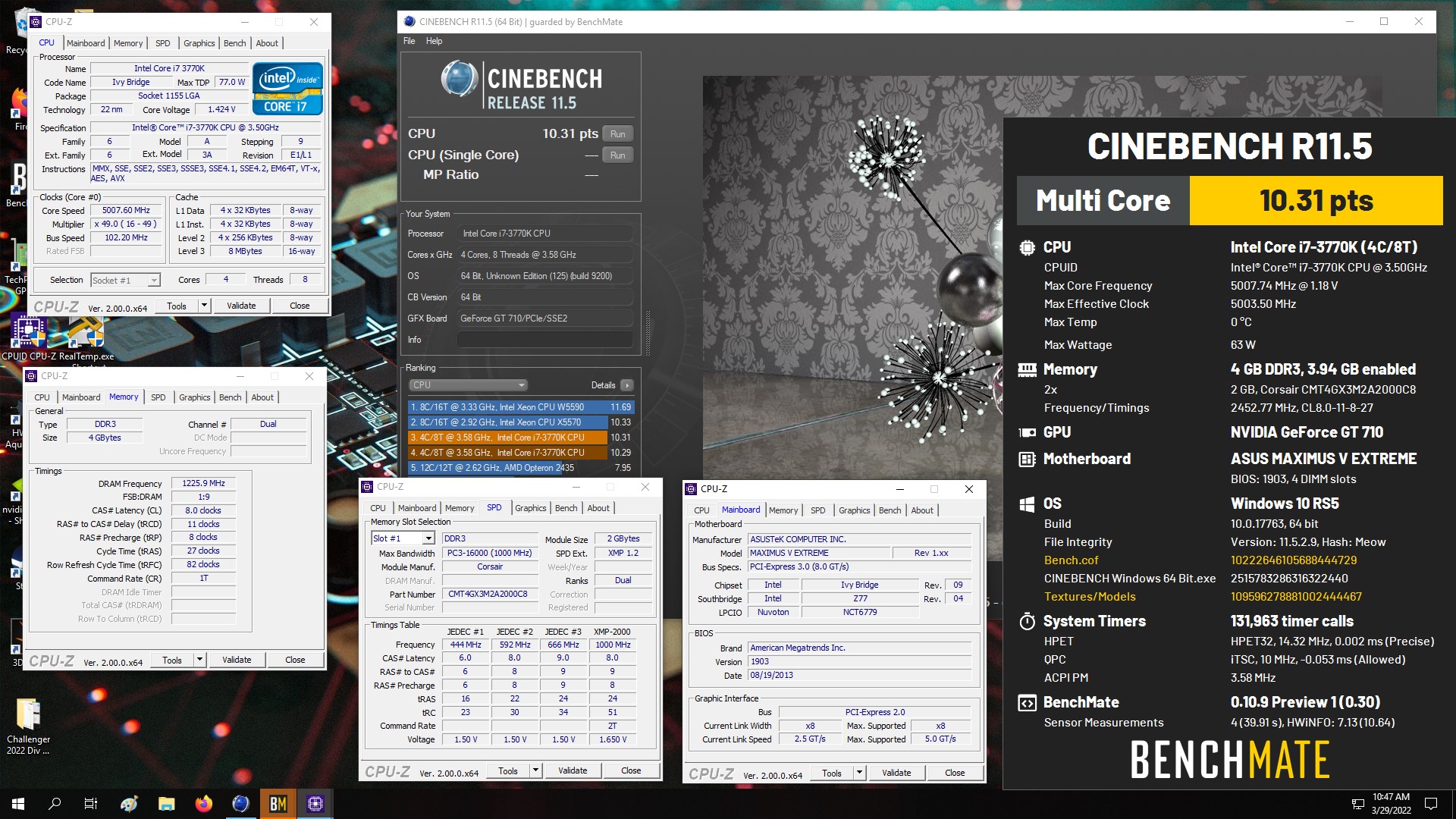Open Cinebench File menu
Viewport: 1456px width, 819px height.
coord(409,41)
